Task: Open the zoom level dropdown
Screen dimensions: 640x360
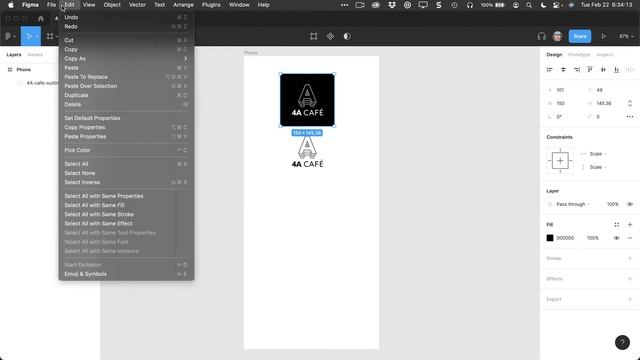Action: click(627, 36)
